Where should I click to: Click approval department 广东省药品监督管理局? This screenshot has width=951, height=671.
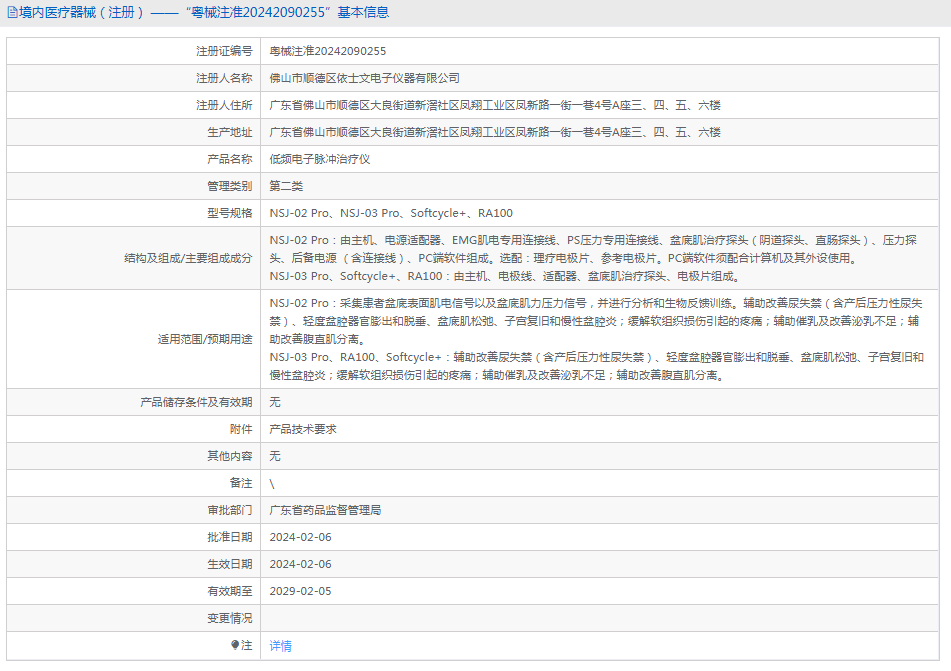tap(325, 510)
